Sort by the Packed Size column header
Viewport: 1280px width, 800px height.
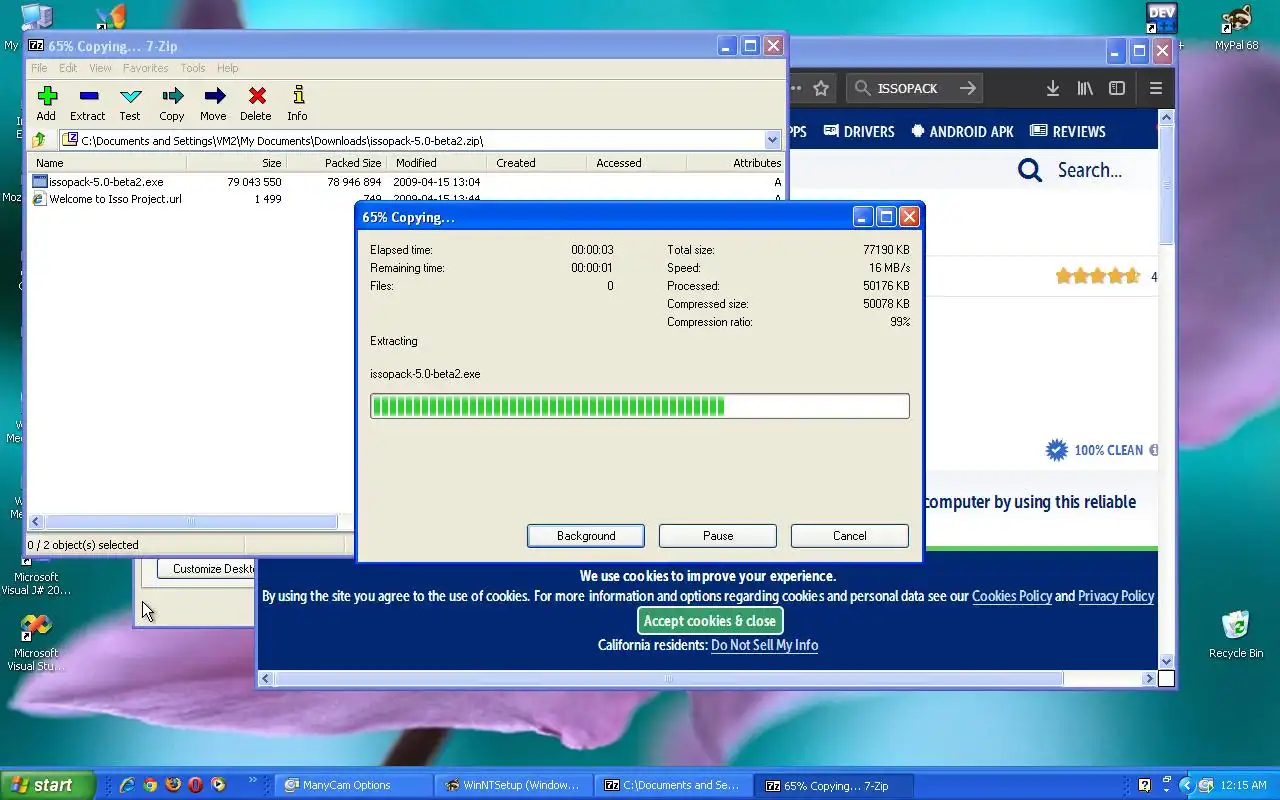[x=336, y=163]
